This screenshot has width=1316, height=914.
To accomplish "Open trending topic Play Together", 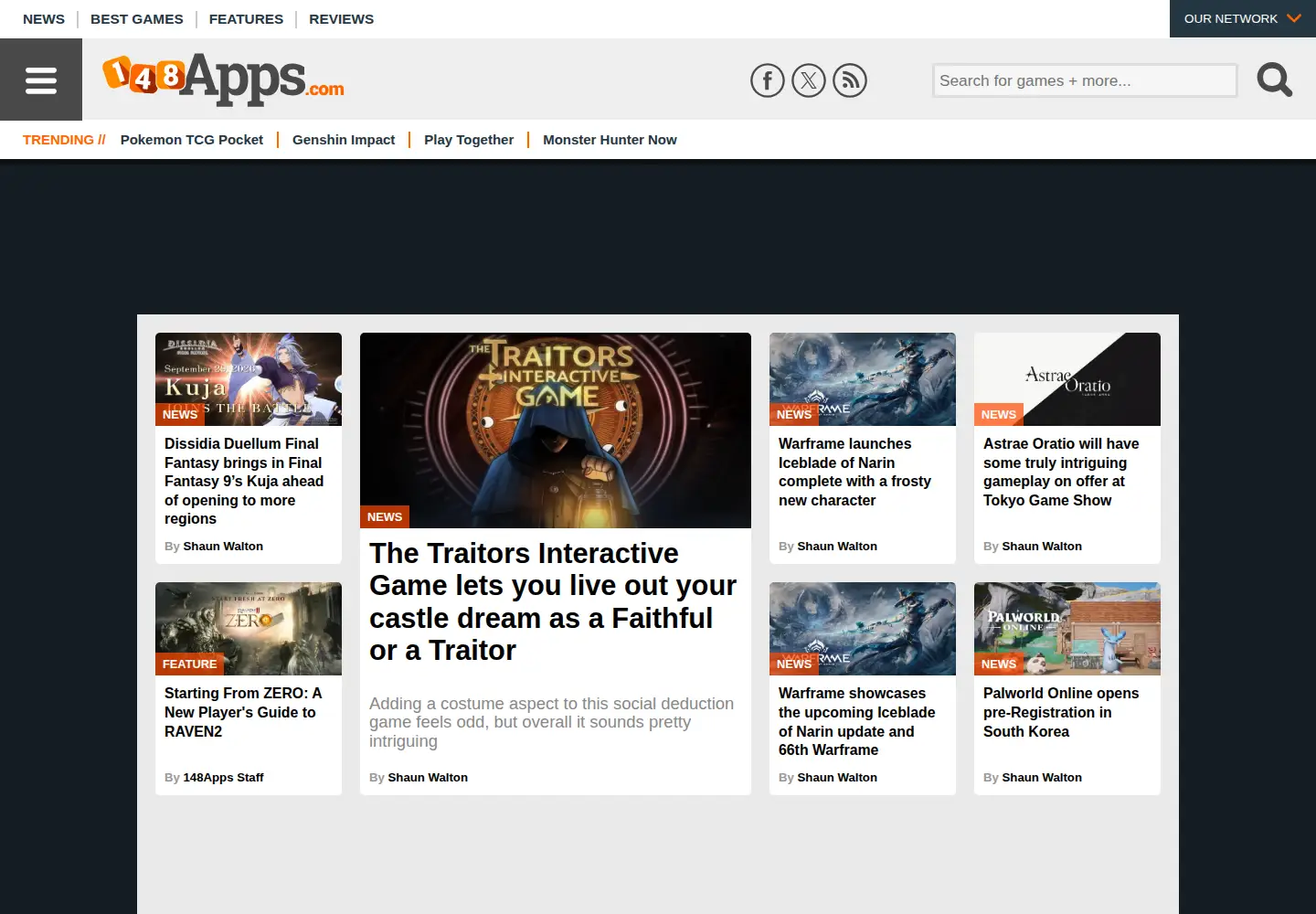I will 469,140.
